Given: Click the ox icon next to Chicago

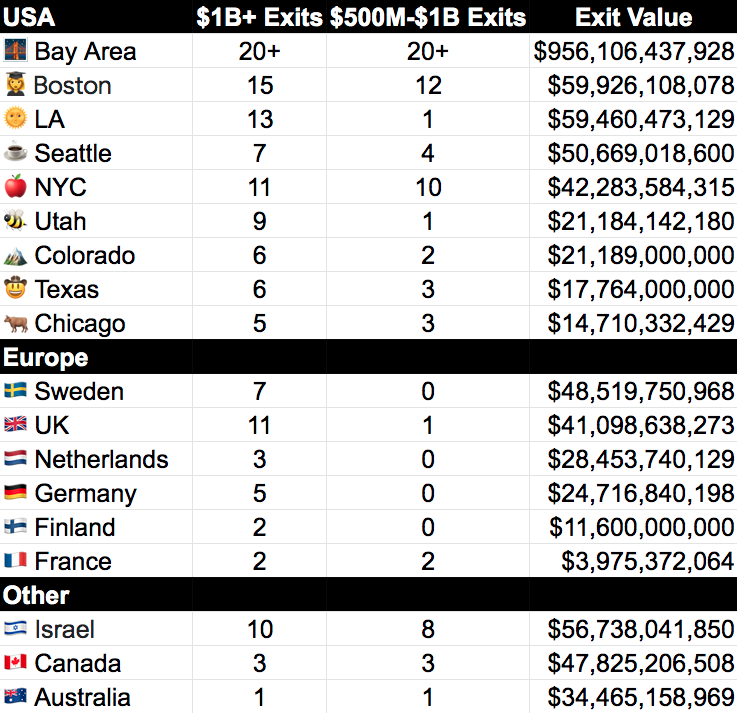Looking at the screenshot, I should point(16,323).
